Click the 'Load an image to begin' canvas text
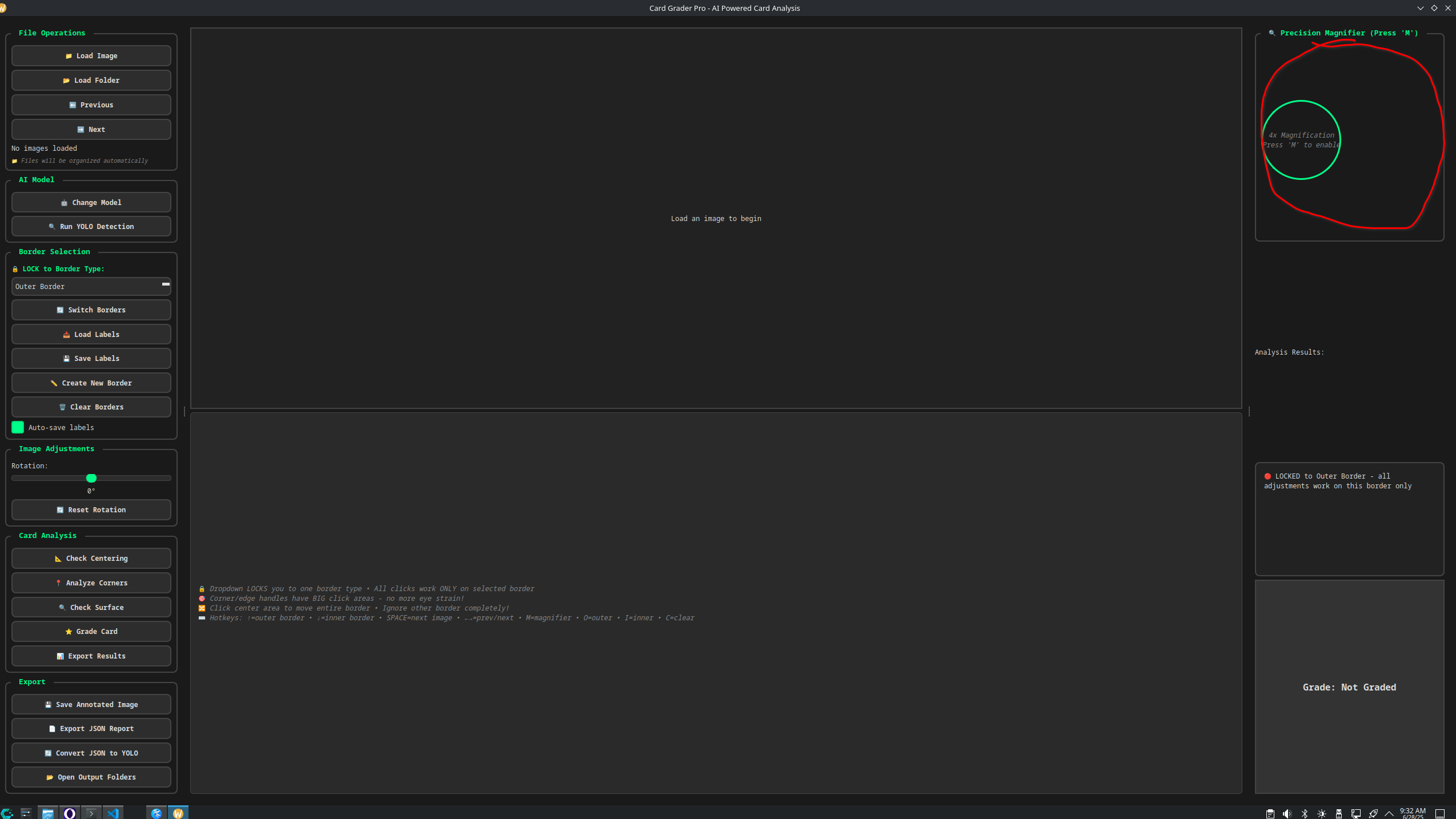The image size is (1456, 819). (716, 218)
